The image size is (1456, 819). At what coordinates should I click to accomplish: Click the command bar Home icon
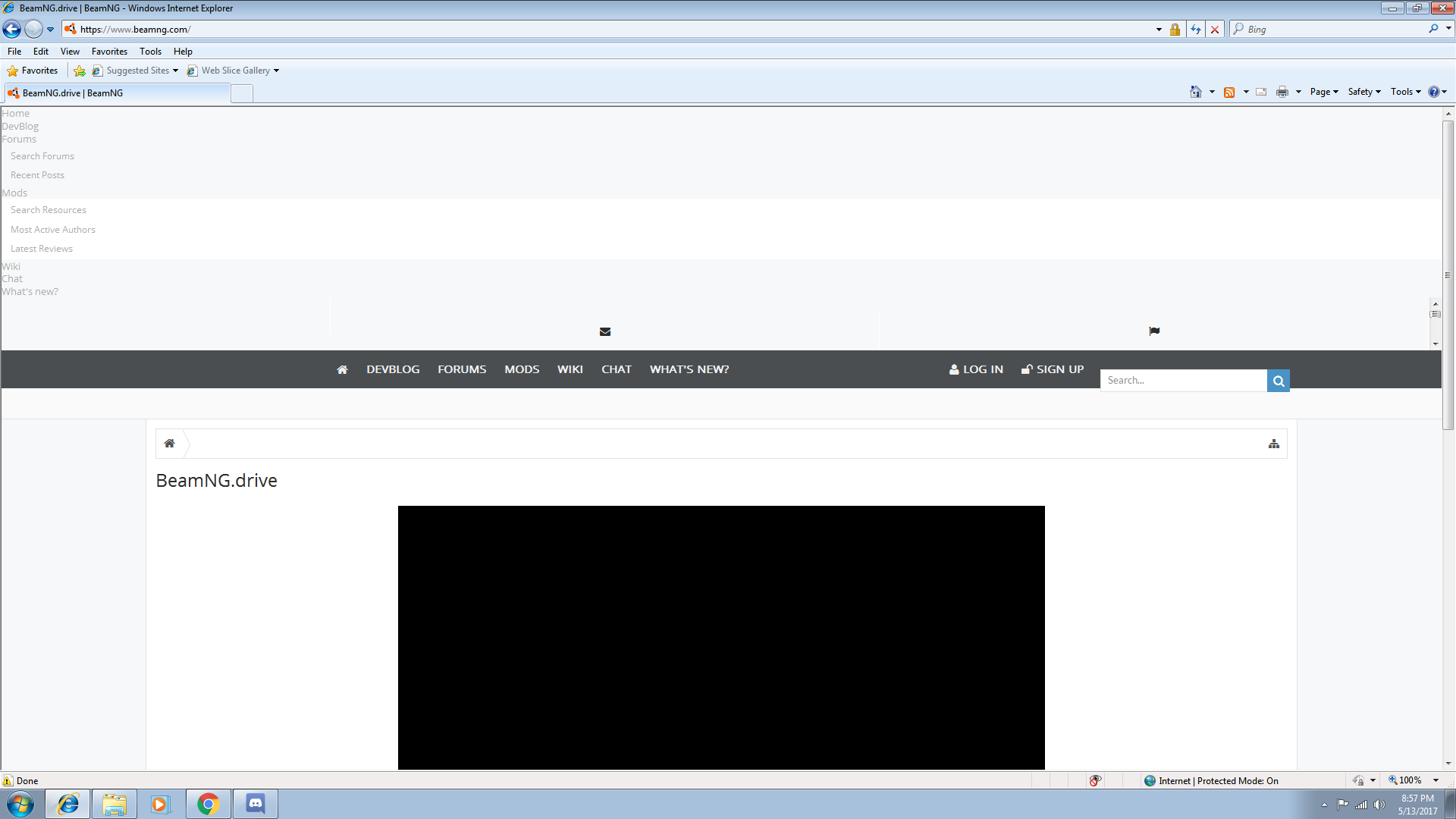tap(1196, 92)
